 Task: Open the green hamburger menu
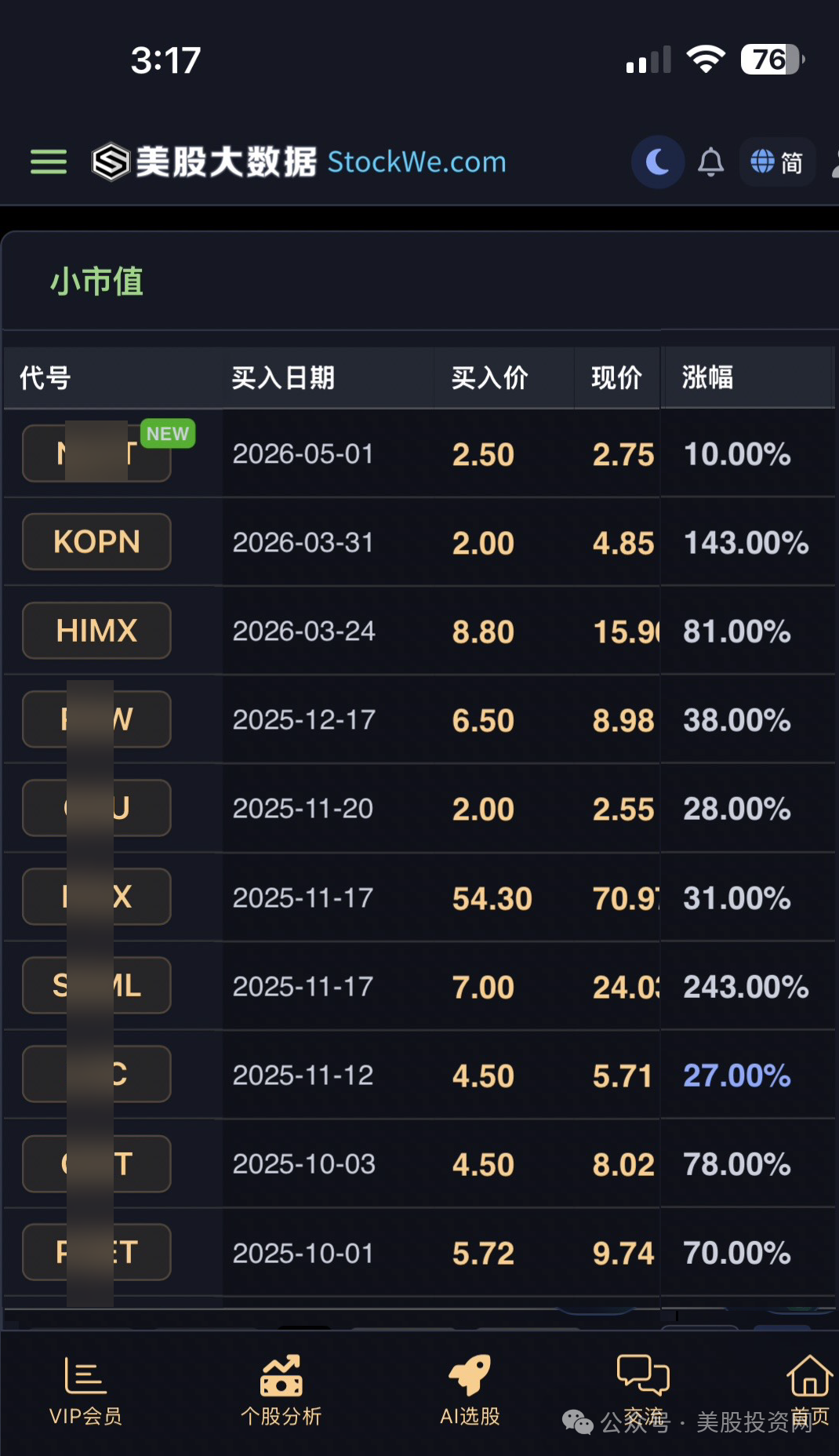tap(49, 162)
